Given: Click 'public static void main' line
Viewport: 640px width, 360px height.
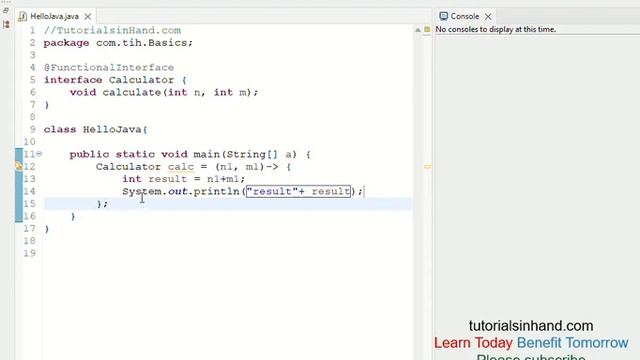Looking at the screenshot, I should point(190,154).
